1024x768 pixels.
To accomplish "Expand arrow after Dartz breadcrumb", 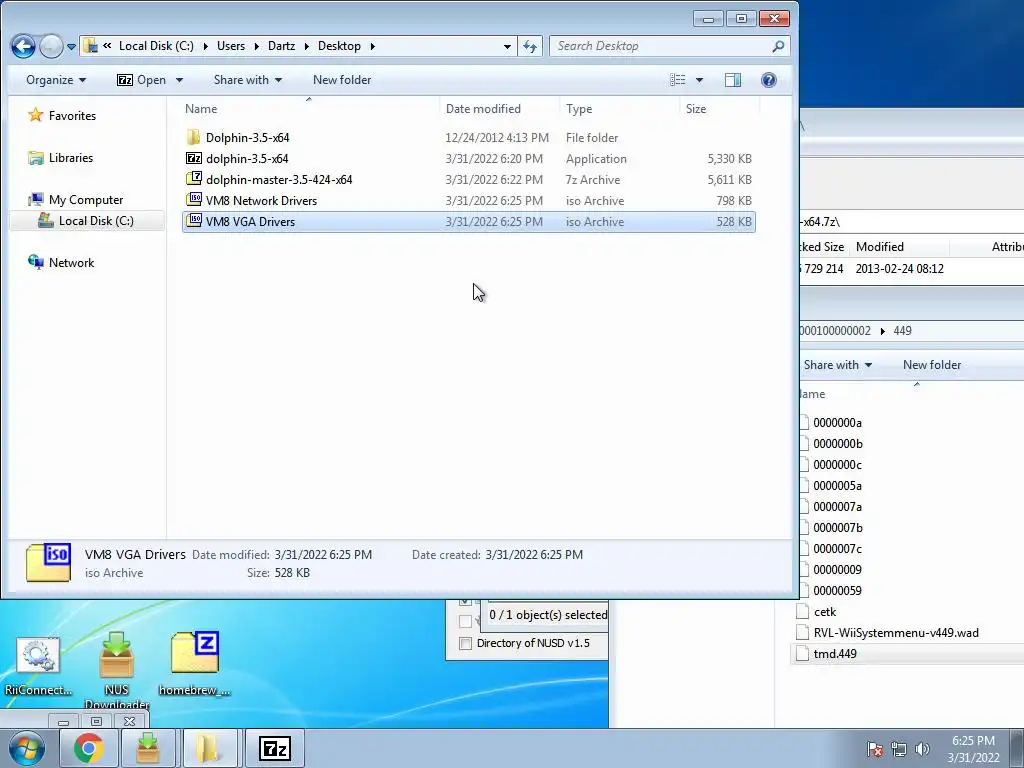I will [306, 46].
